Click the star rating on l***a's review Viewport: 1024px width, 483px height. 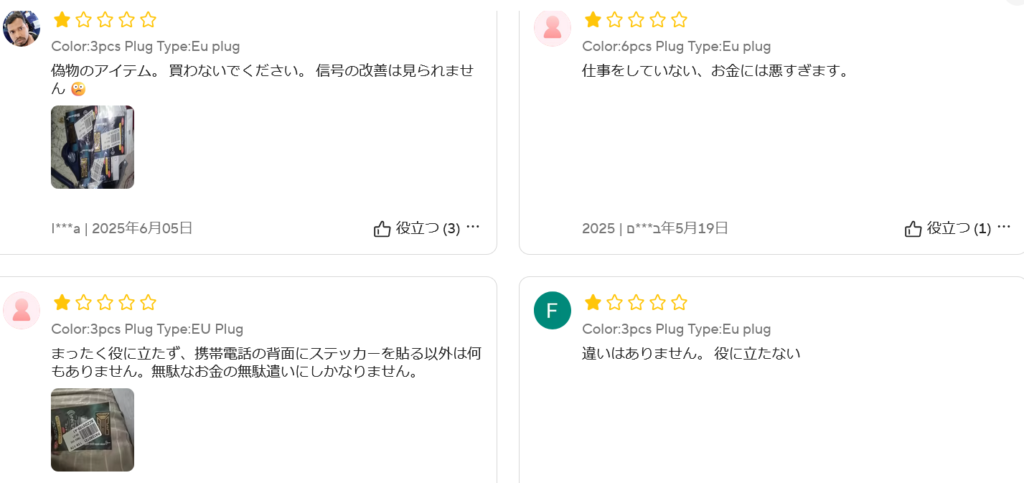(x=105, y=19)
